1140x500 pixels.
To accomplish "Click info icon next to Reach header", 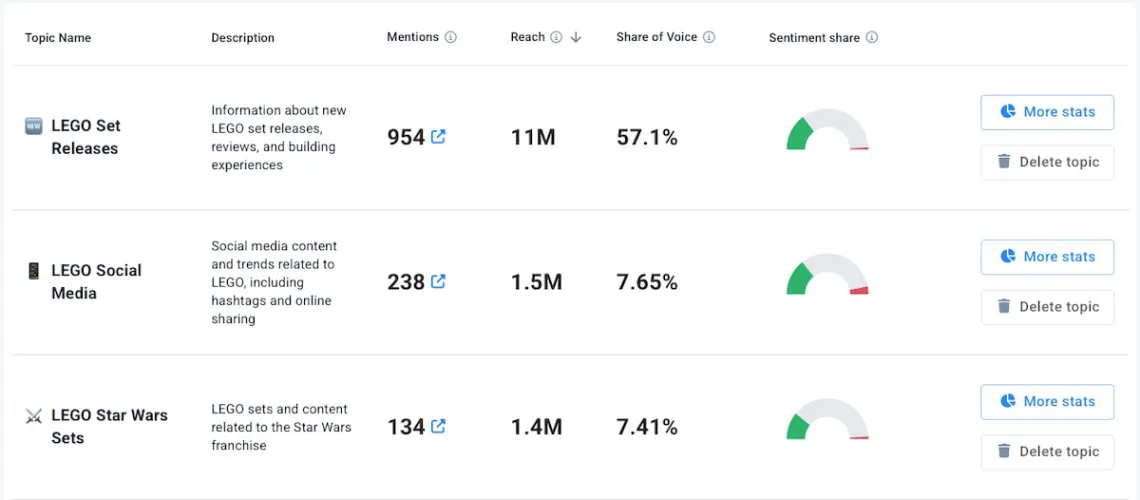I will (556, 37).
